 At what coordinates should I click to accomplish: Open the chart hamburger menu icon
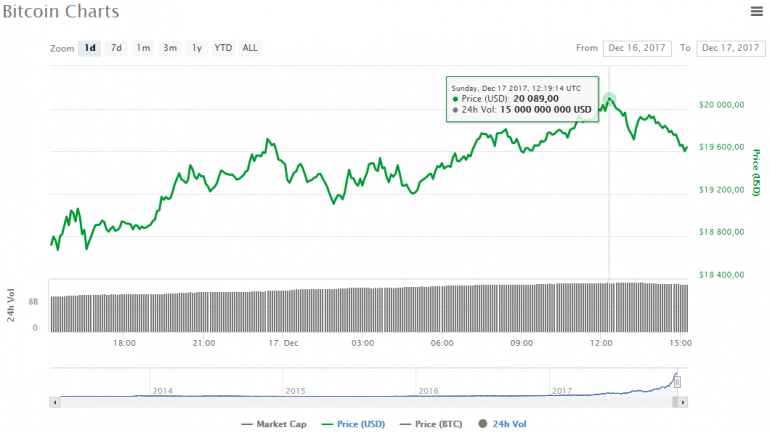757,11
